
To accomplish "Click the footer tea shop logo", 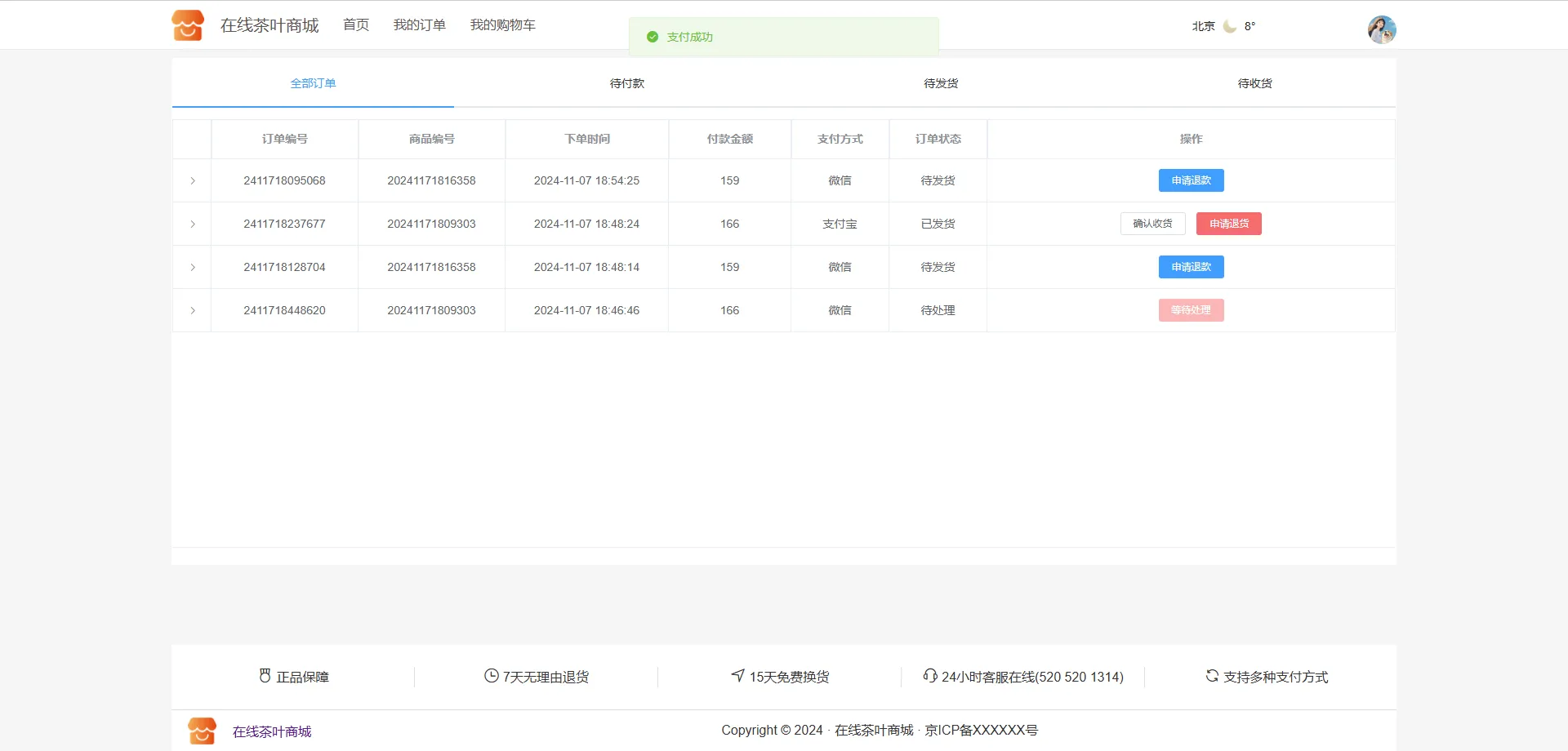I will click(202, 731).
